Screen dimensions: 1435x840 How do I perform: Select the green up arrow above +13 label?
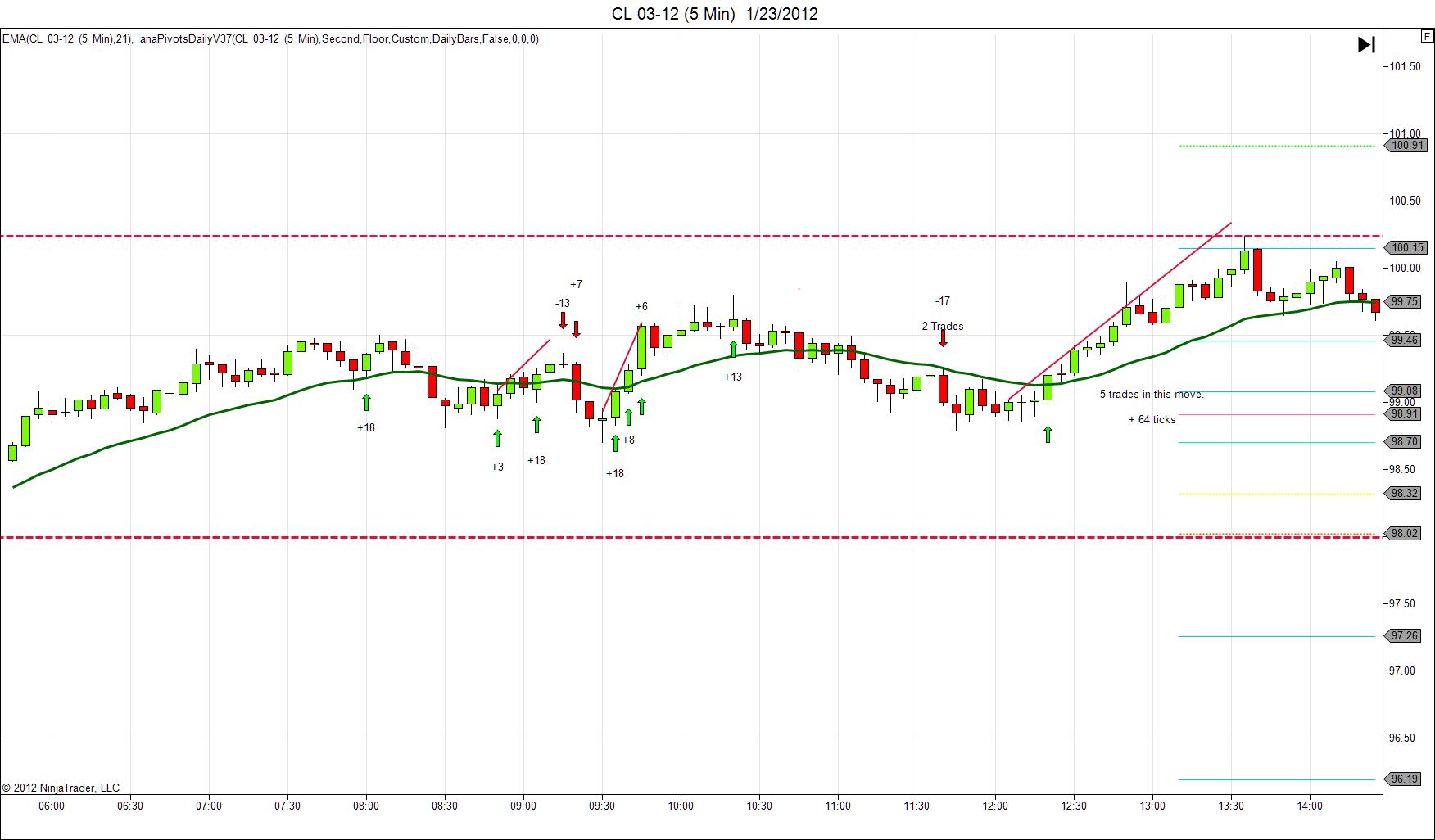tap(733, 350)
